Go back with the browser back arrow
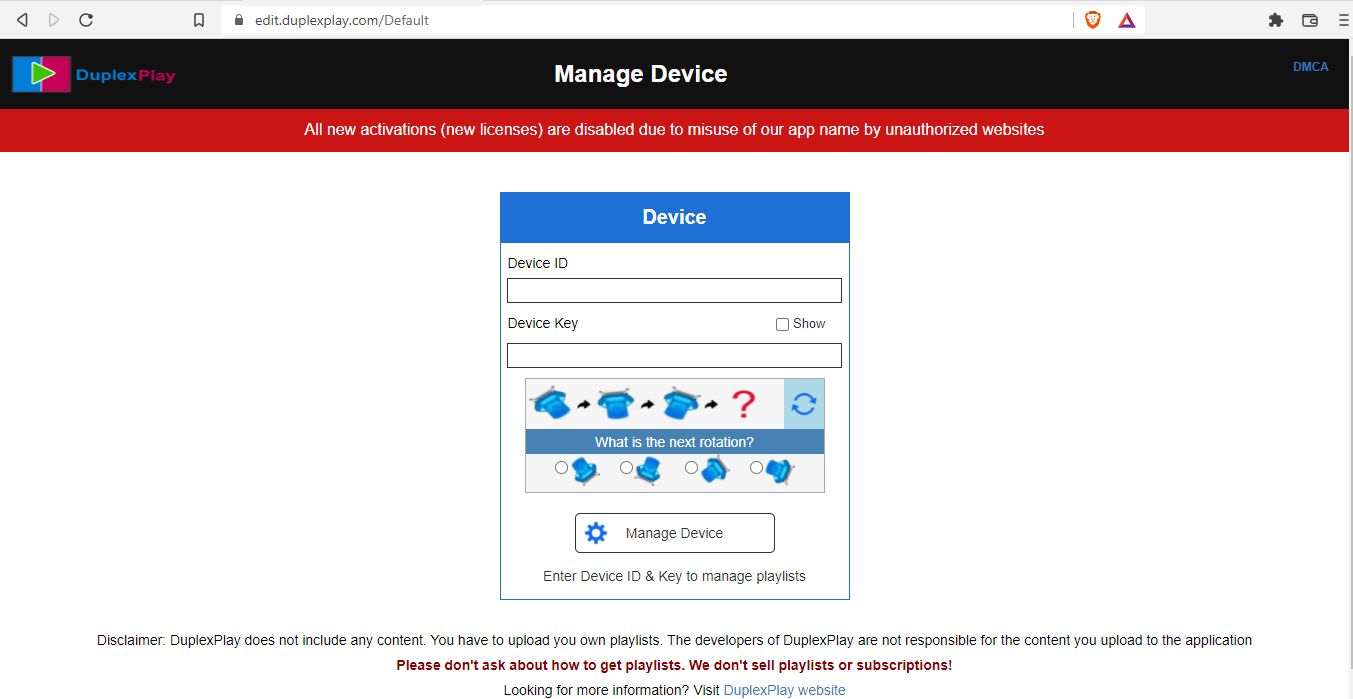This screenshot has height=699, width=1353. click(23, 20)
